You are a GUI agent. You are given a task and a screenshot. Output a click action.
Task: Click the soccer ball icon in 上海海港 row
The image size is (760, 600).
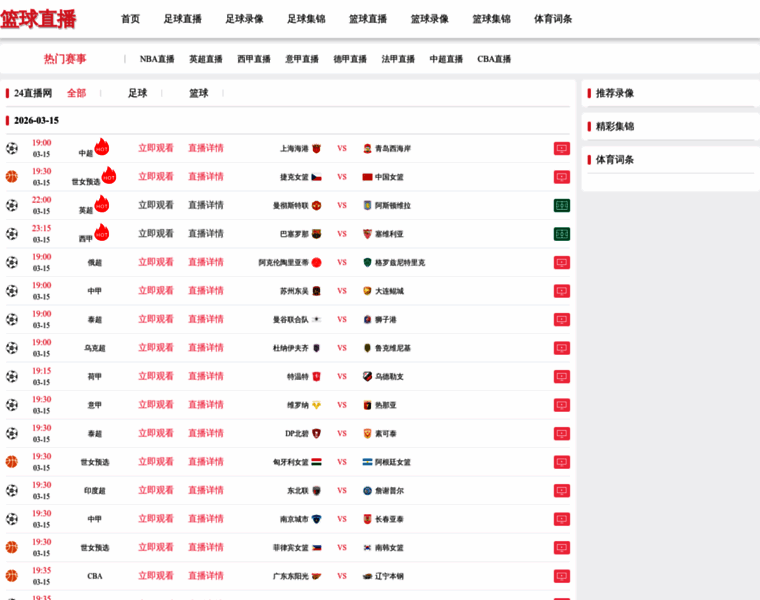(12, 148)
